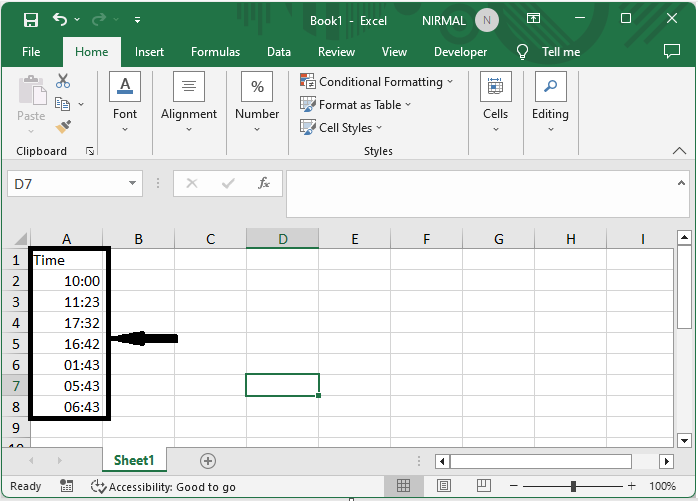Open Insert Function fx button
The image size is (698, 501).
pos(264,183)
